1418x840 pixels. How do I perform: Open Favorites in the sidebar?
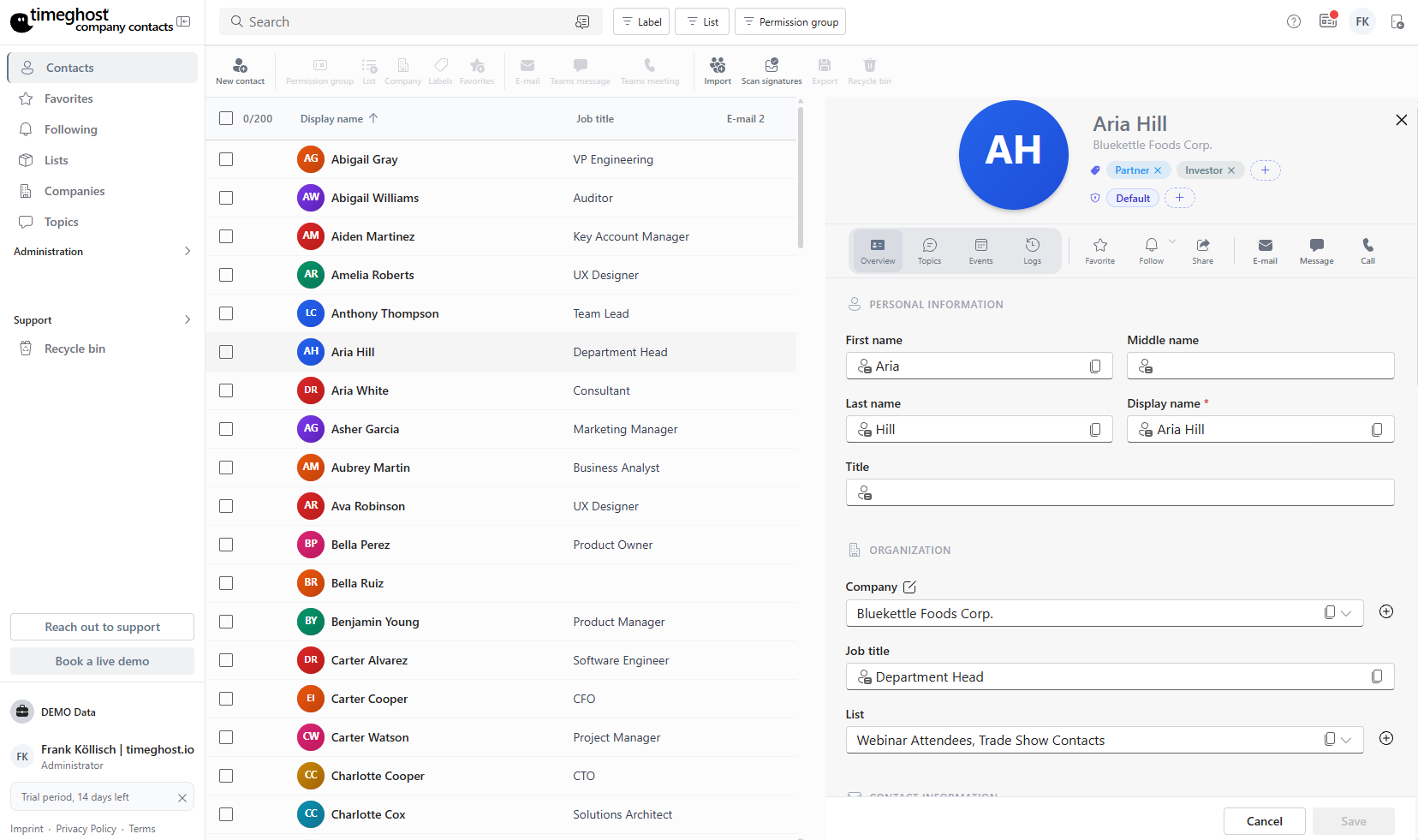[102, 98]
